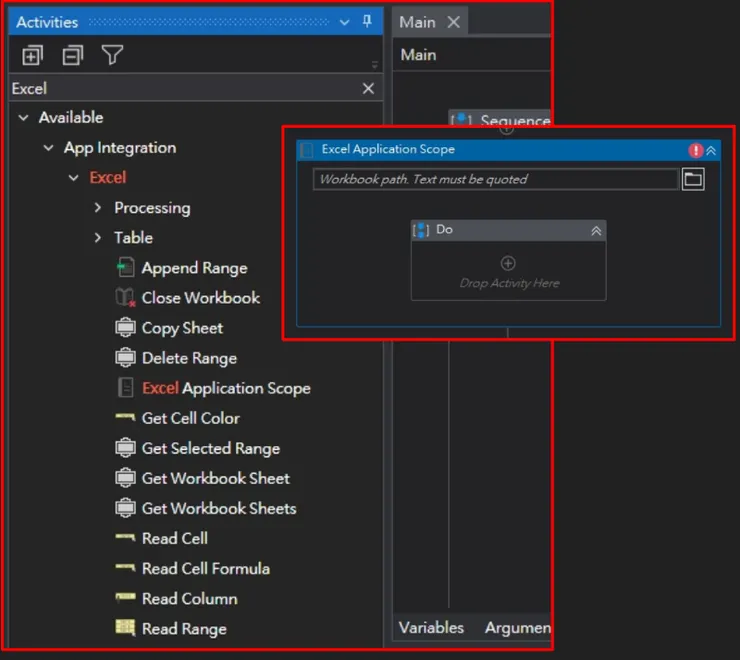Clear the Excel search text
Viewport: 740px width, 660px height.
click(x=368, y=88)
